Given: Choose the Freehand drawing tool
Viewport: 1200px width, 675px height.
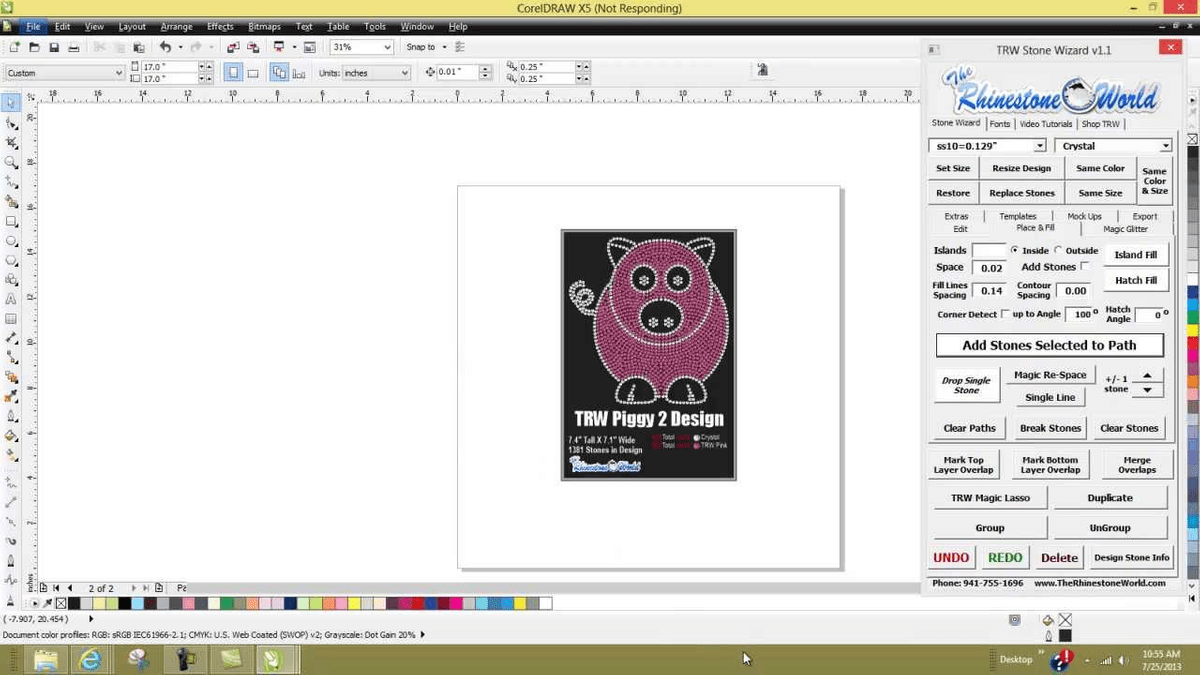Looking at the screenshot, I should click(12, 179).
